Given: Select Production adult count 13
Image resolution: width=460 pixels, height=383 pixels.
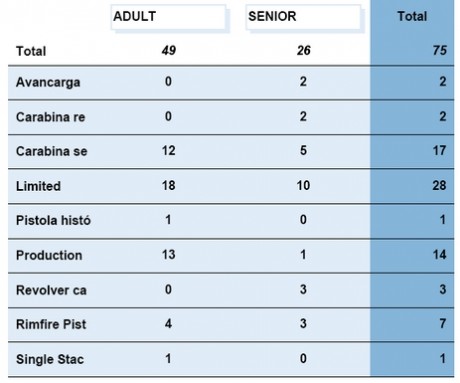Looking at the screenshot, I should (x=169, y=255).
